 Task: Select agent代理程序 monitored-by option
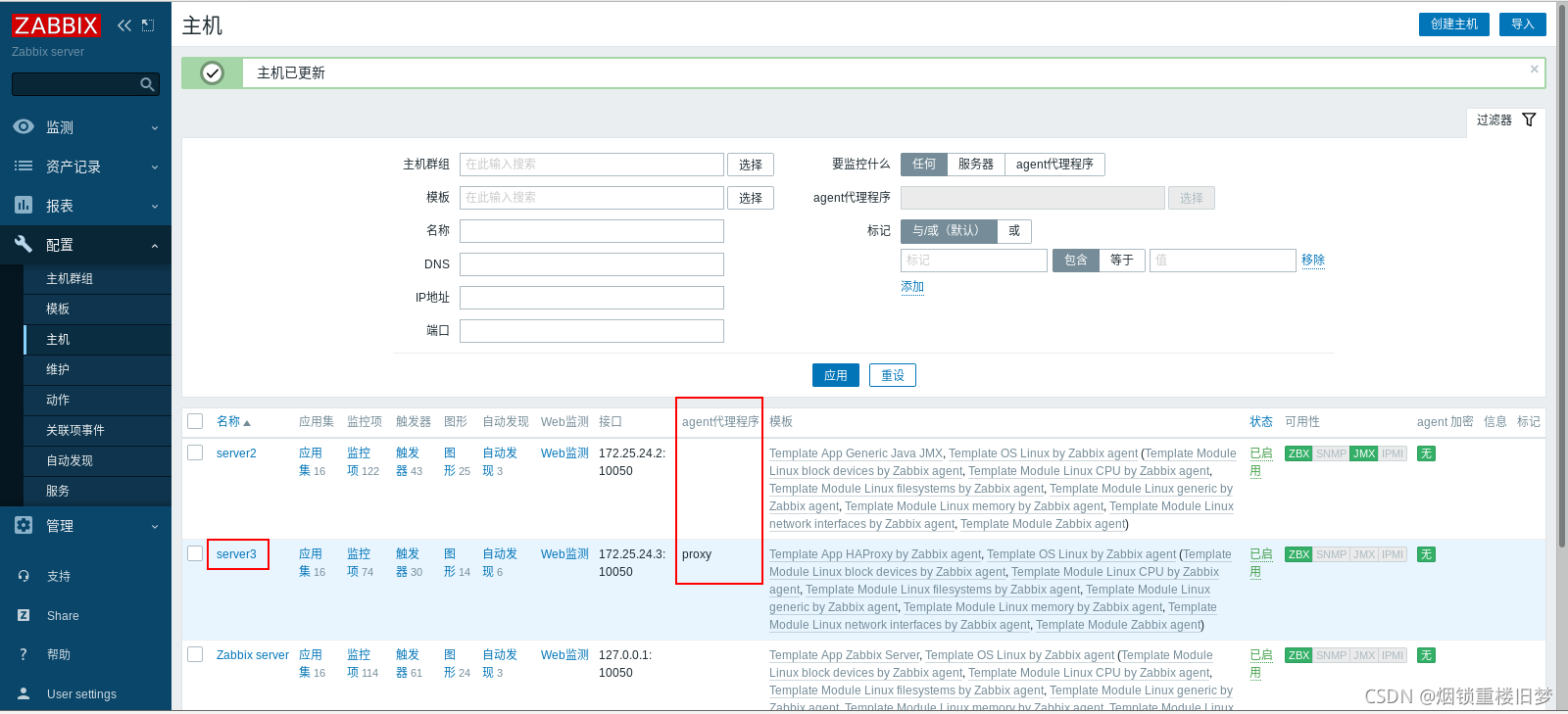tap(1054, 165)
